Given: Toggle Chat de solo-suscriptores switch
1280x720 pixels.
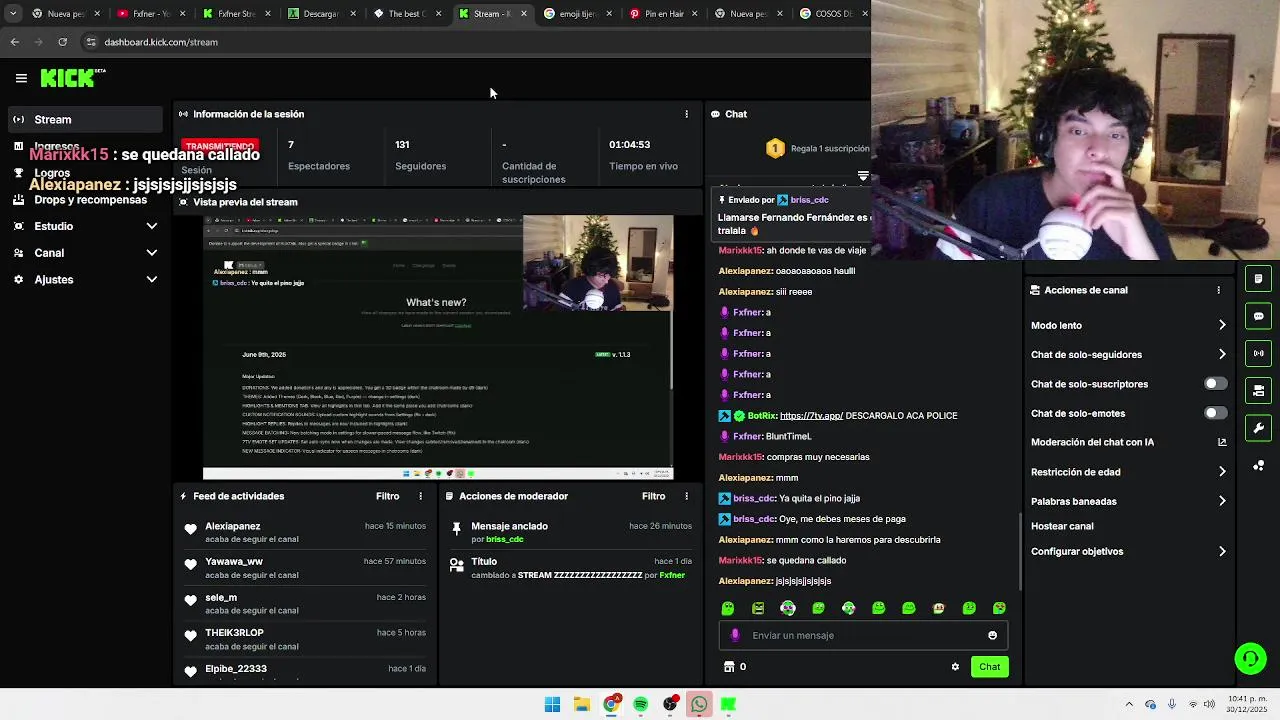Looking at the screenshot, I should click(x=1215, y=384).
